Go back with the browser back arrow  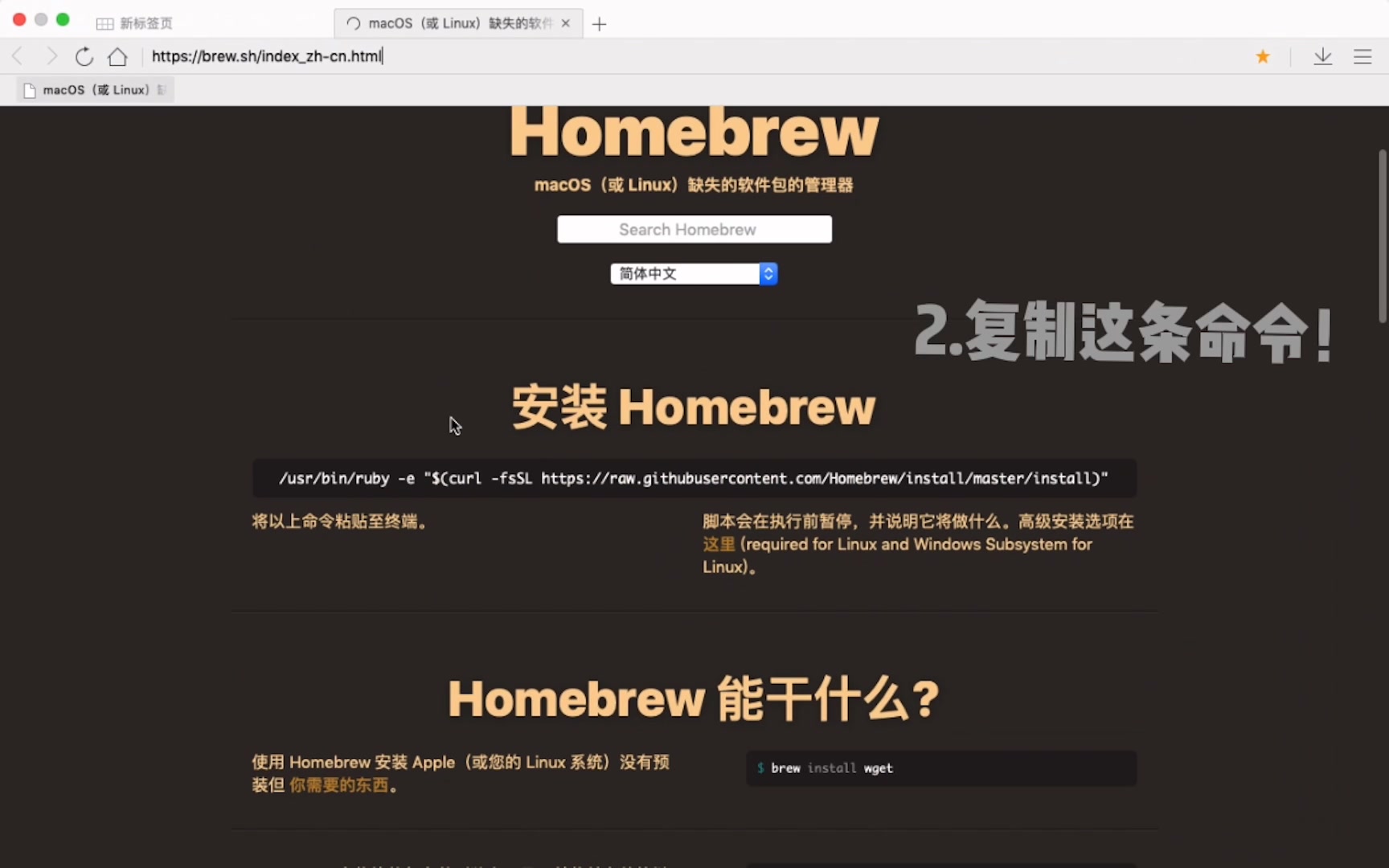(18, 56)
